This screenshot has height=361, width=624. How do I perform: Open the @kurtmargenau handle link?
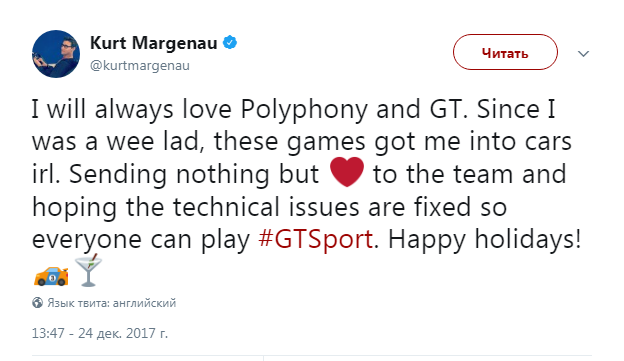pyautogui.click(x=140, y=65)
